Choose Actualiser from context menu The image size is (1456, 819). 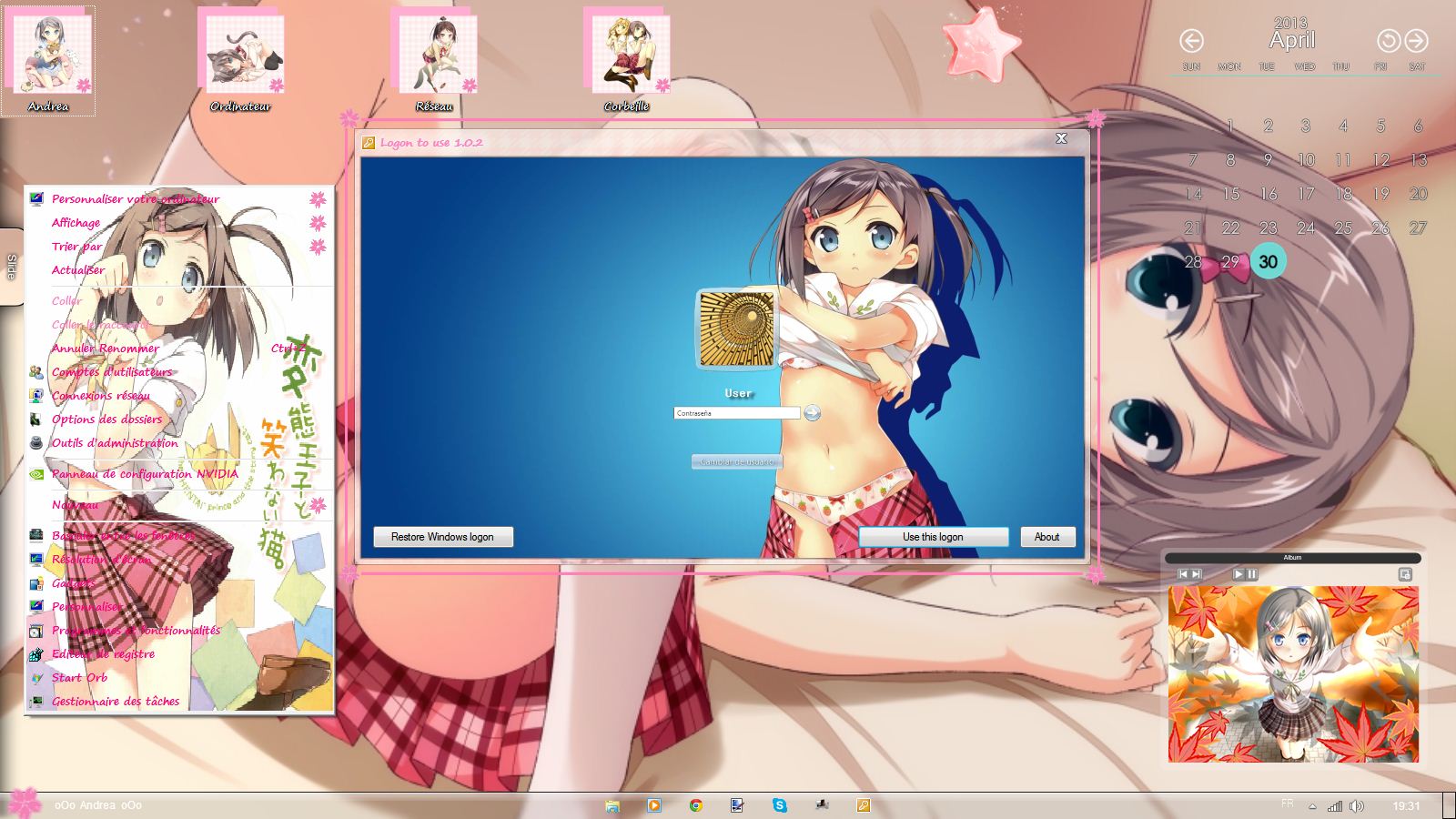coord(180,269)
